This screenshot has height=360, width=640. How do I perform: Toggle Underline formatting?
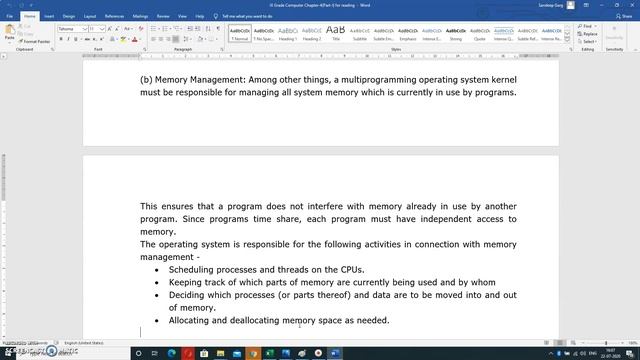[76, 39]
